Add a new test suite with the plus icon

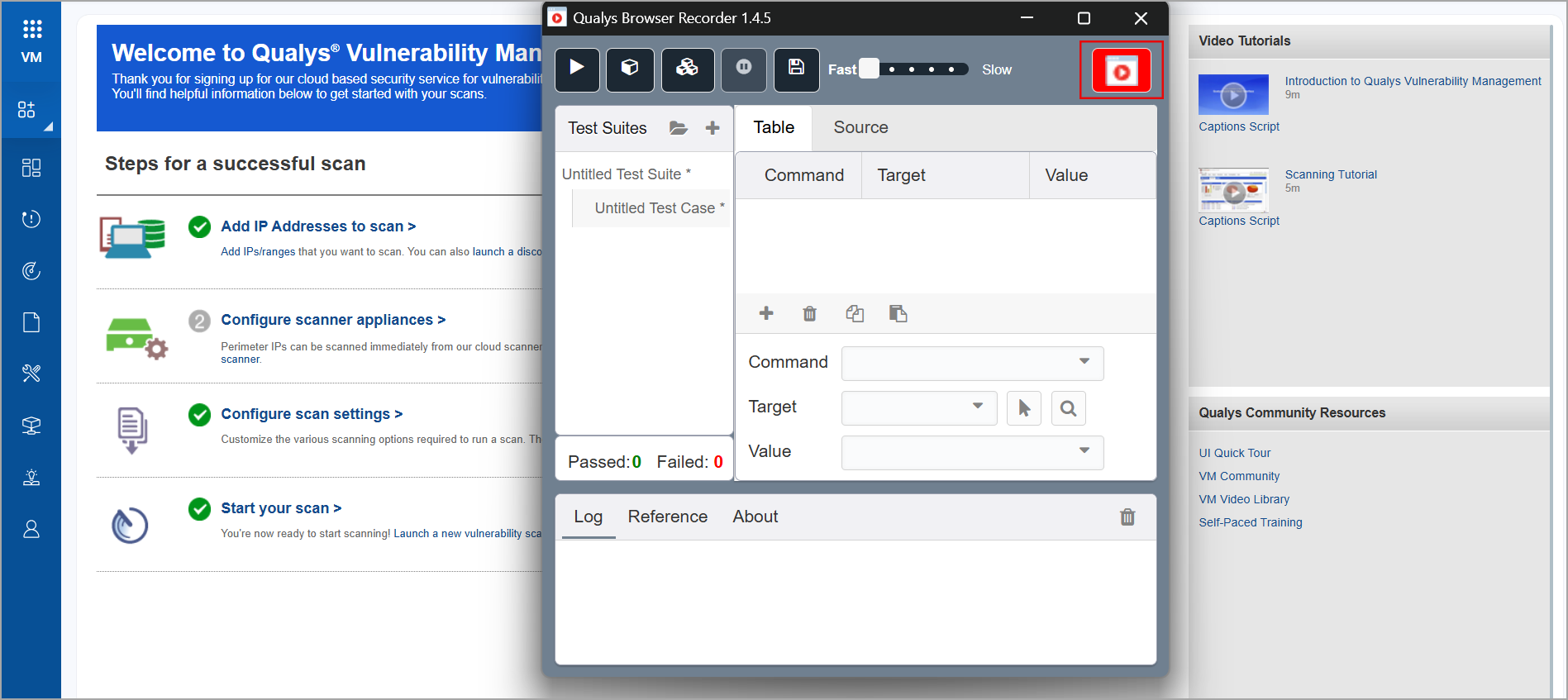(713, 128)
